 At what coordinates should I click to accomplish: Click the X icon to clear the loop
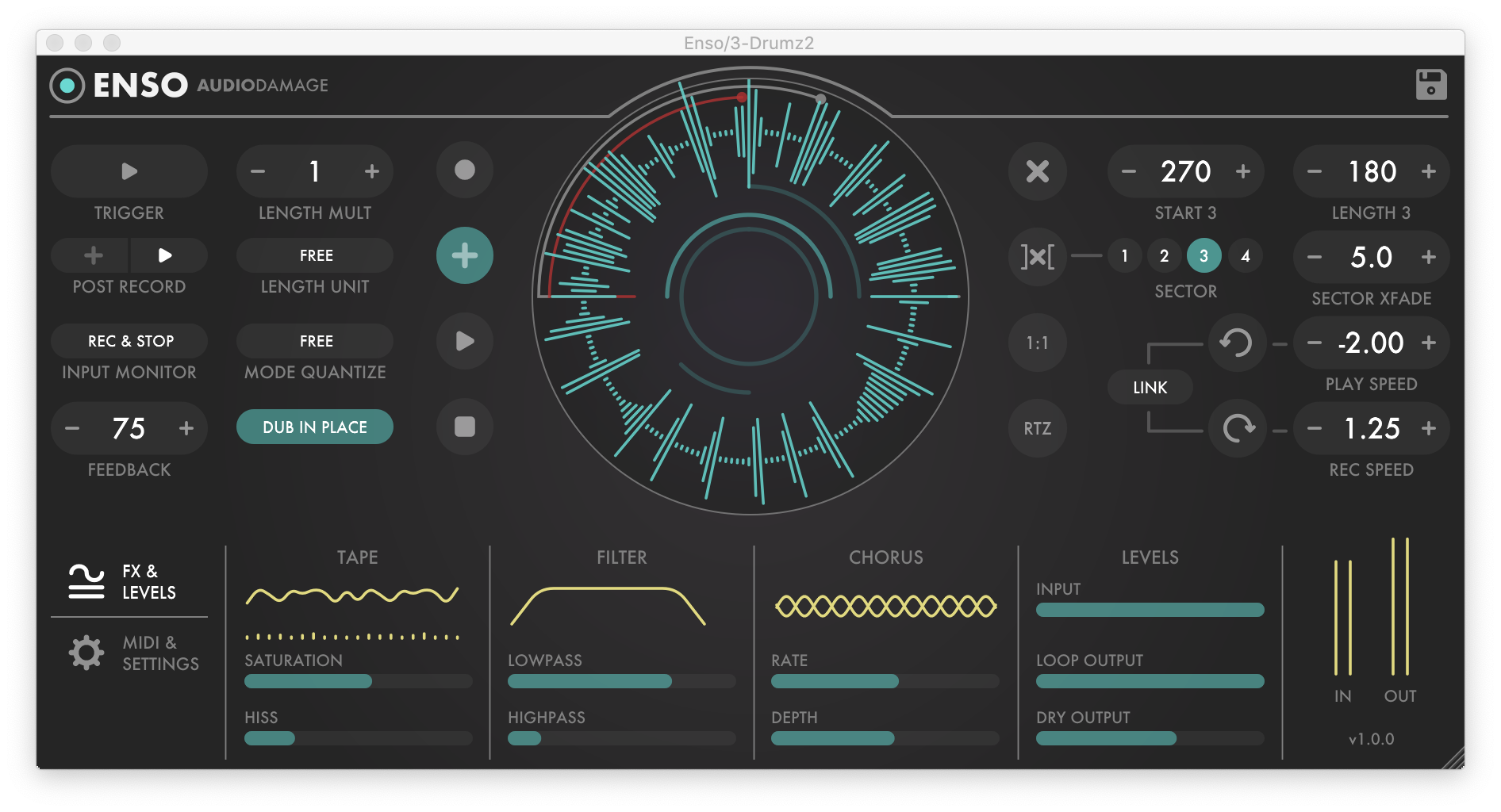tap(1037, 170)
